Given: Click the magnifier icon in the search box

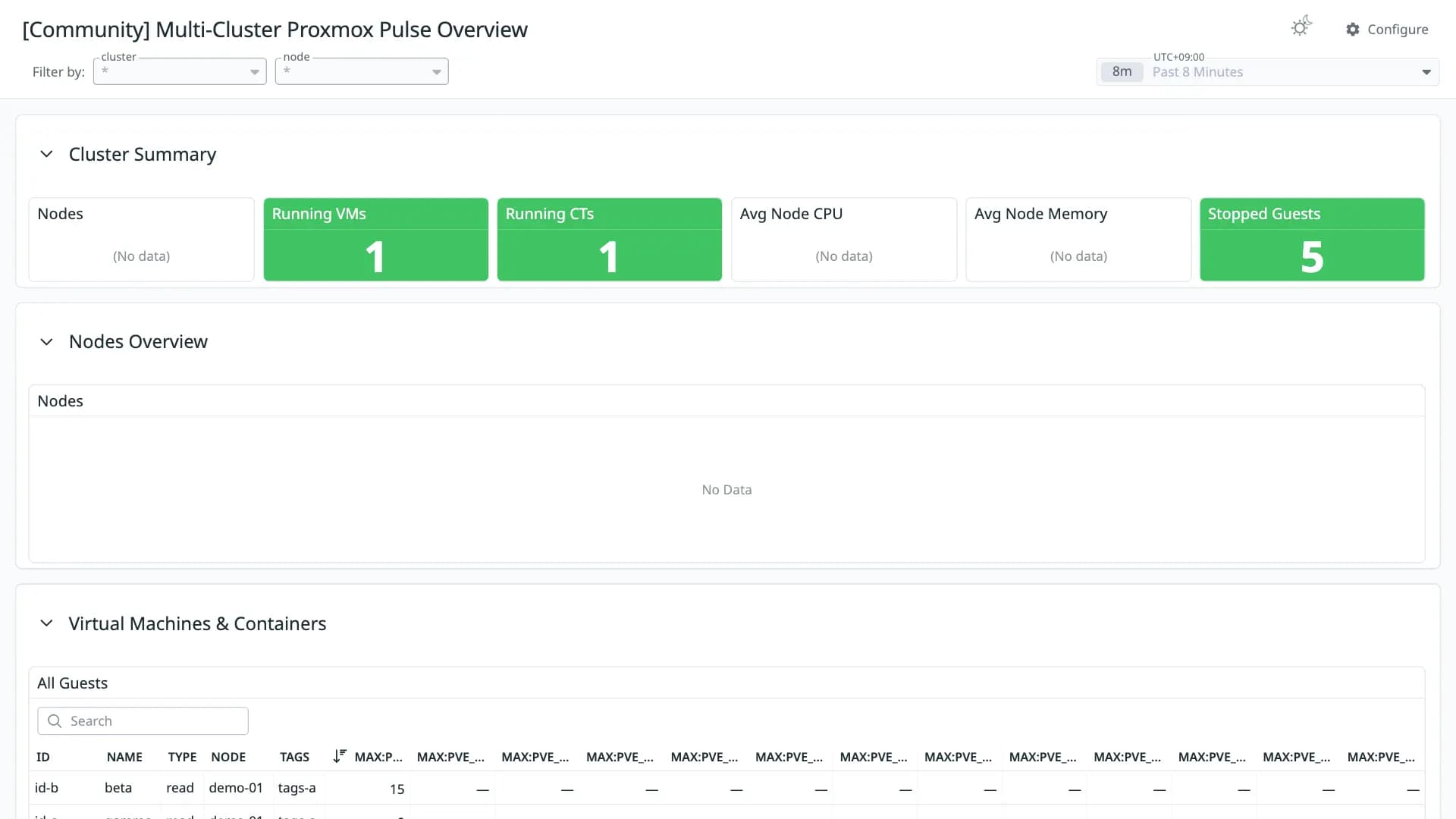Looking at the screenshot, I should 54,721.
